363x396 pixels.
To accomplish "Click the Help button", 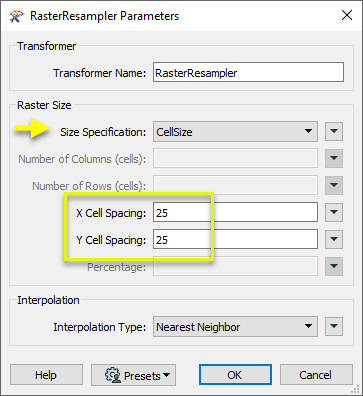I will [46, 375].
